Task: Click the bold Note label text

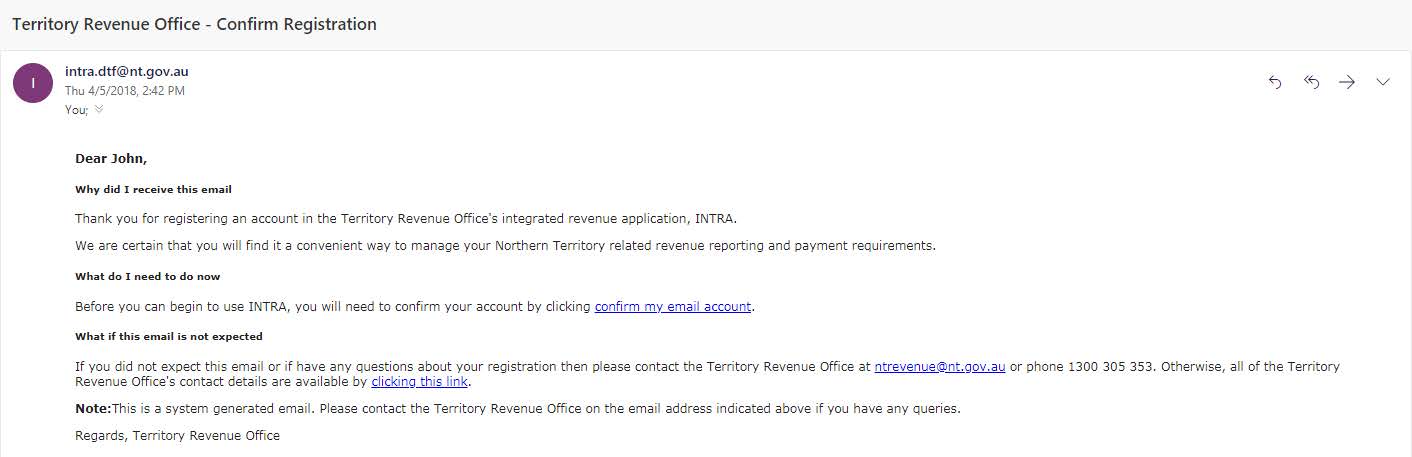Action: [93, 409]
